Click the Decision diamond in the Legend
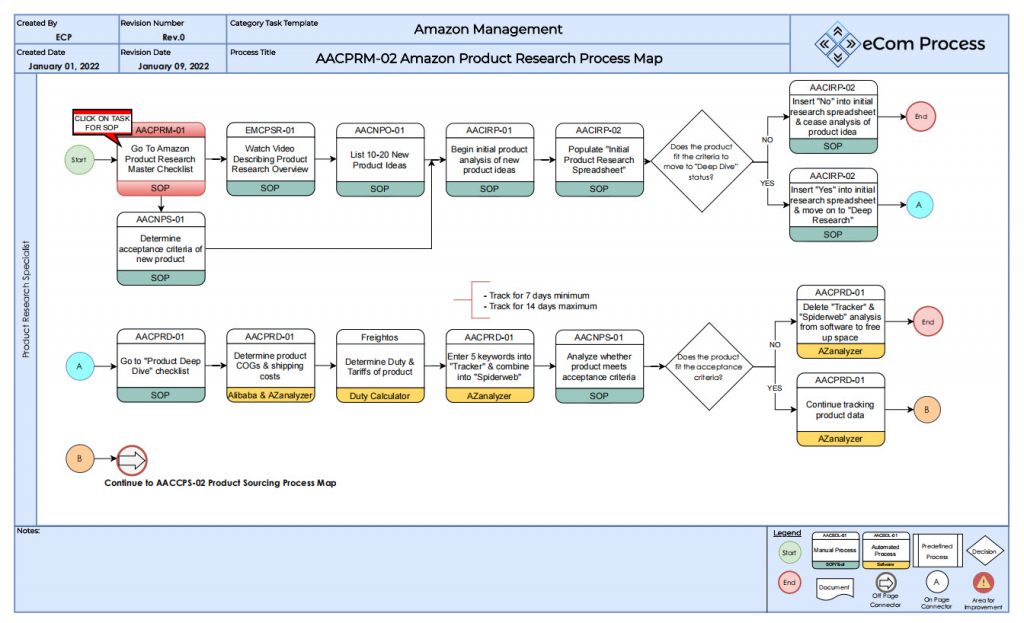Viewport: 1024px width, 623px height. (984, 549)
